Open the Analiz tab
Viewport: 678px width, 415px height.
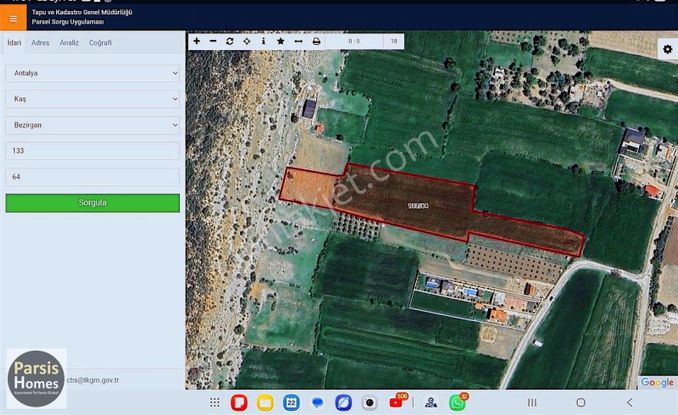[x=69, y=43]
